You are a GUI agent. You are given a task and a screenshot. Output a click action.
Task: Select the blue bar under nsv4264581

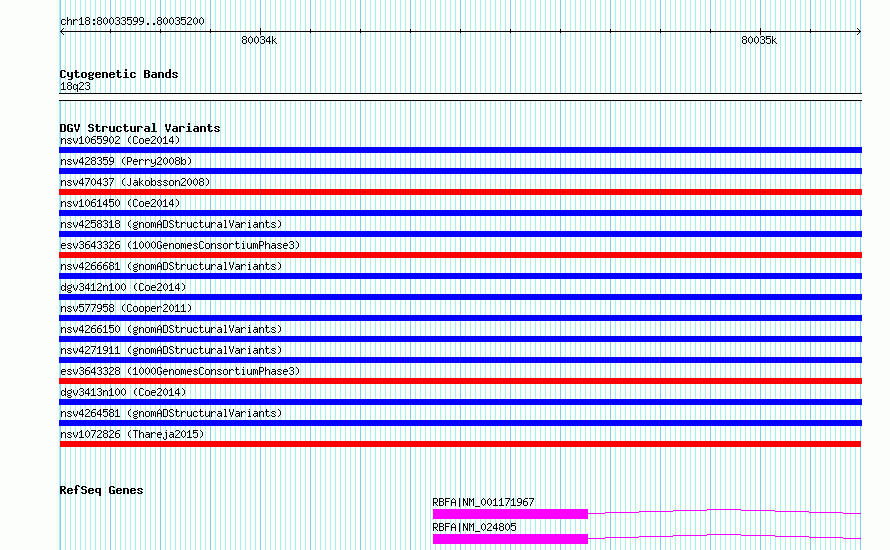[x=460, y=423]
